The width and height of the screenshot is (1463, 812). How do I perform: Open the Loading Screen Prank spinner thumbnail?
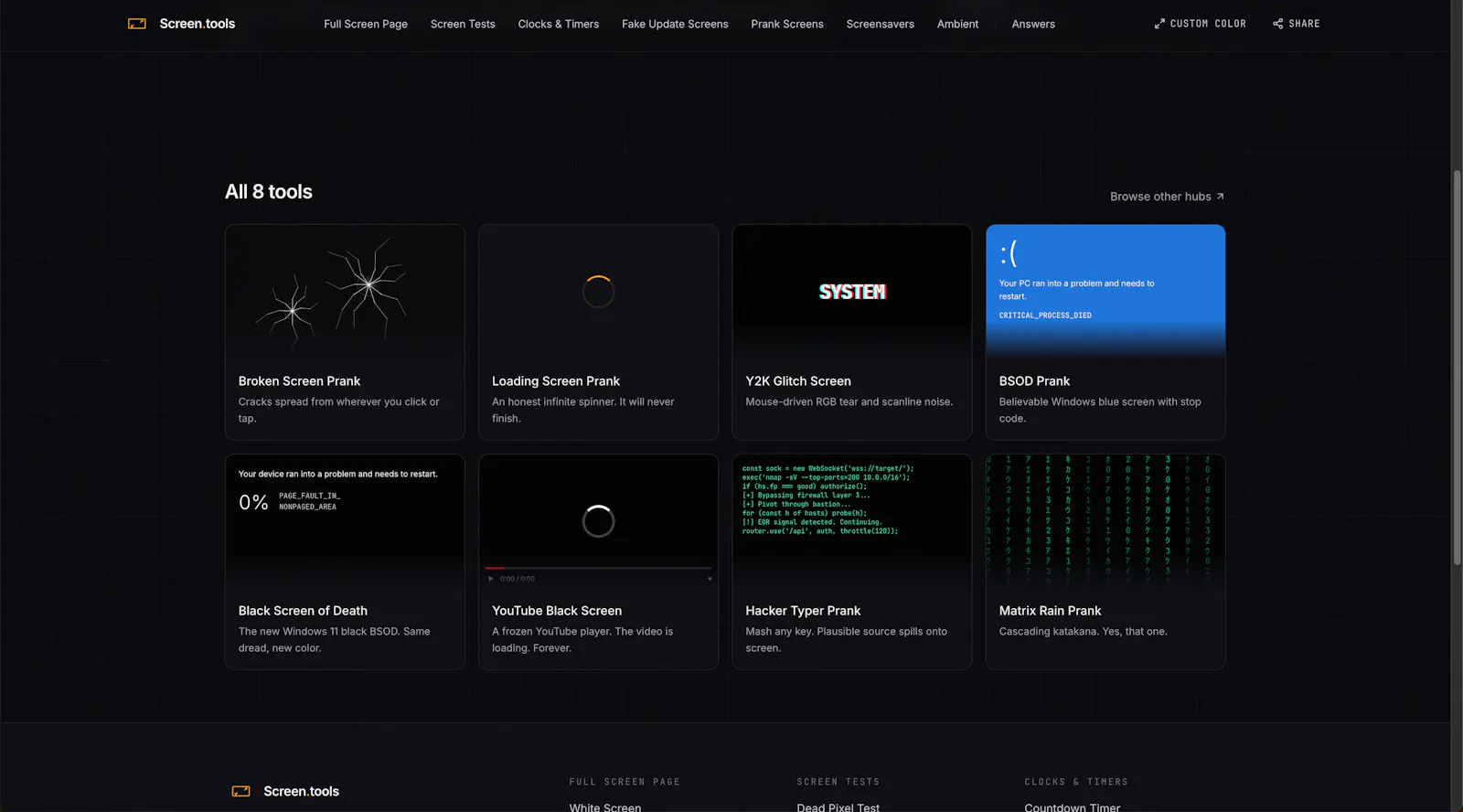(598, 292)
